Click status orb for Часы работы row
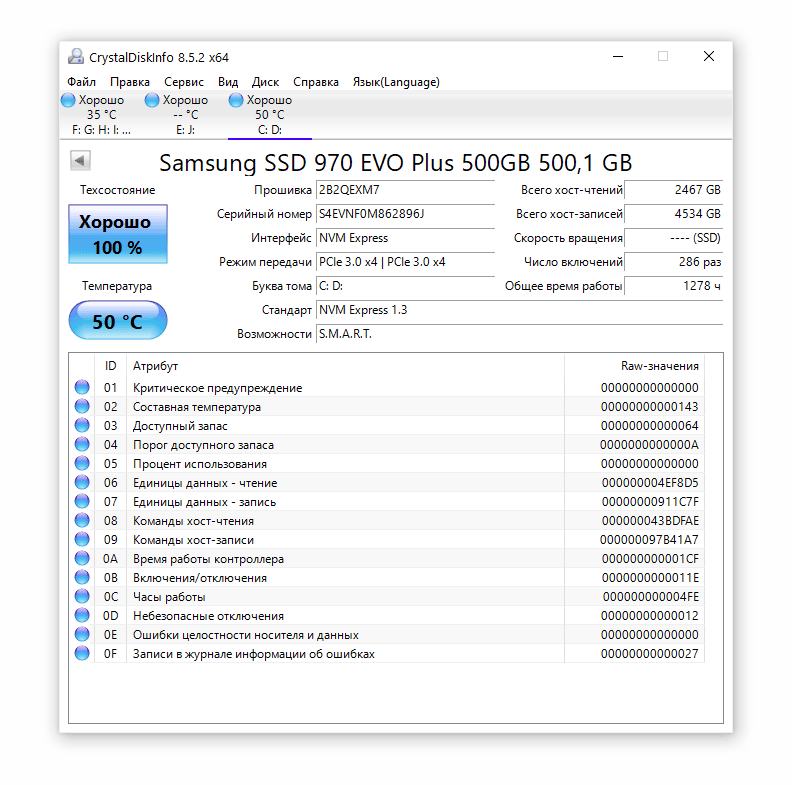This screenshot has height=785, width=792. pyautogui.click(x=82, y=597)
